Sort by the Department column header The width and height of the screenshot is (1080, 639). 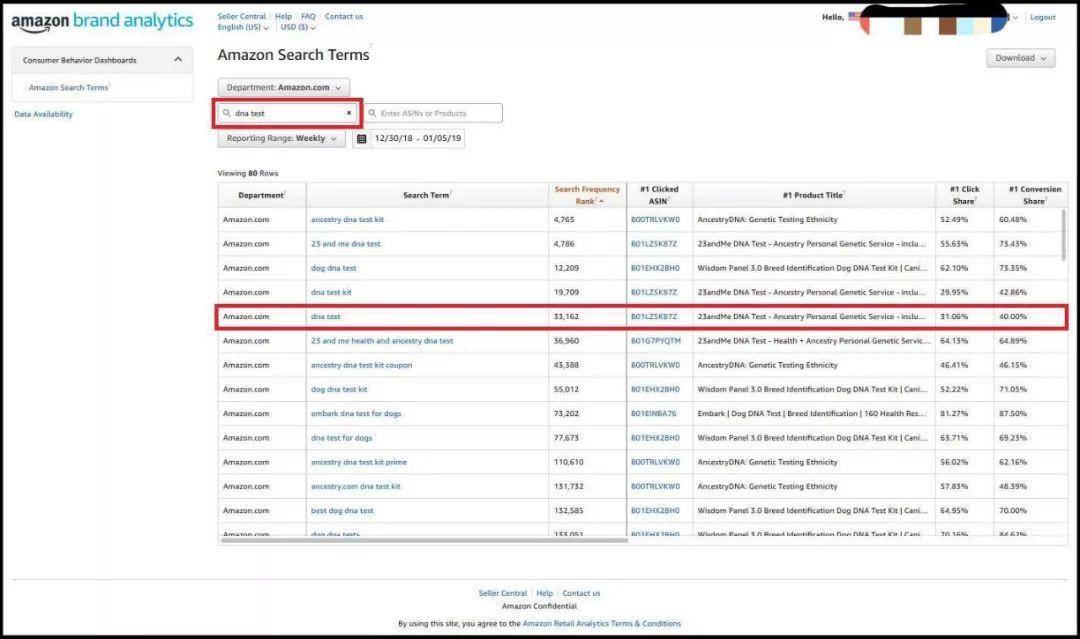click(x=262, y=195)
